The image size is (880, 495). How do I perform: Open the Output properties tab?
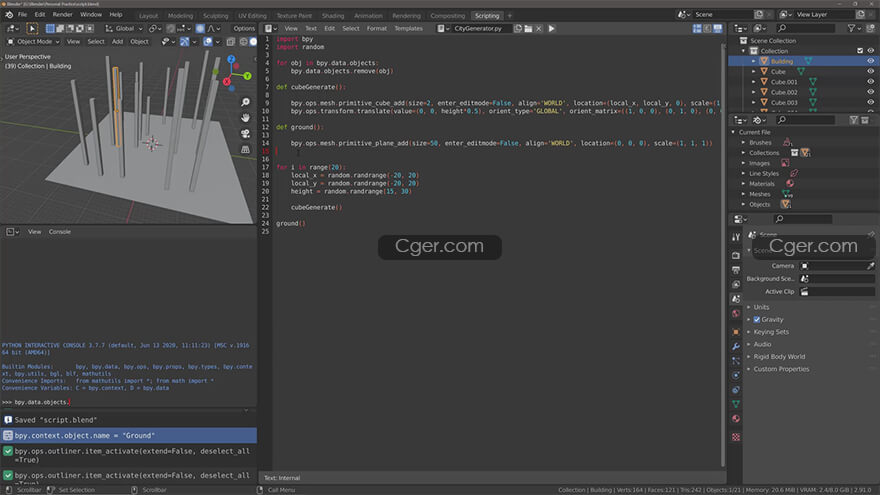[x=736, y=270]
